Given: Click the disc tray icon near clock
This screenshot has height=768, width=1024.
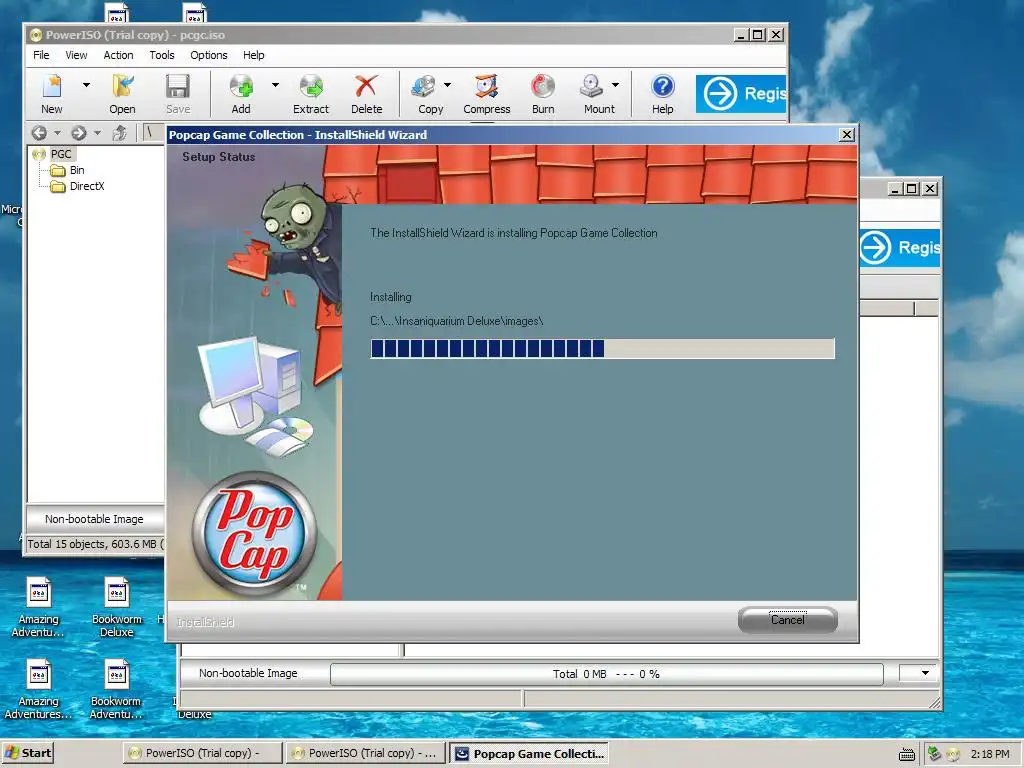Looking at the screenshot, I should [953, 754].
